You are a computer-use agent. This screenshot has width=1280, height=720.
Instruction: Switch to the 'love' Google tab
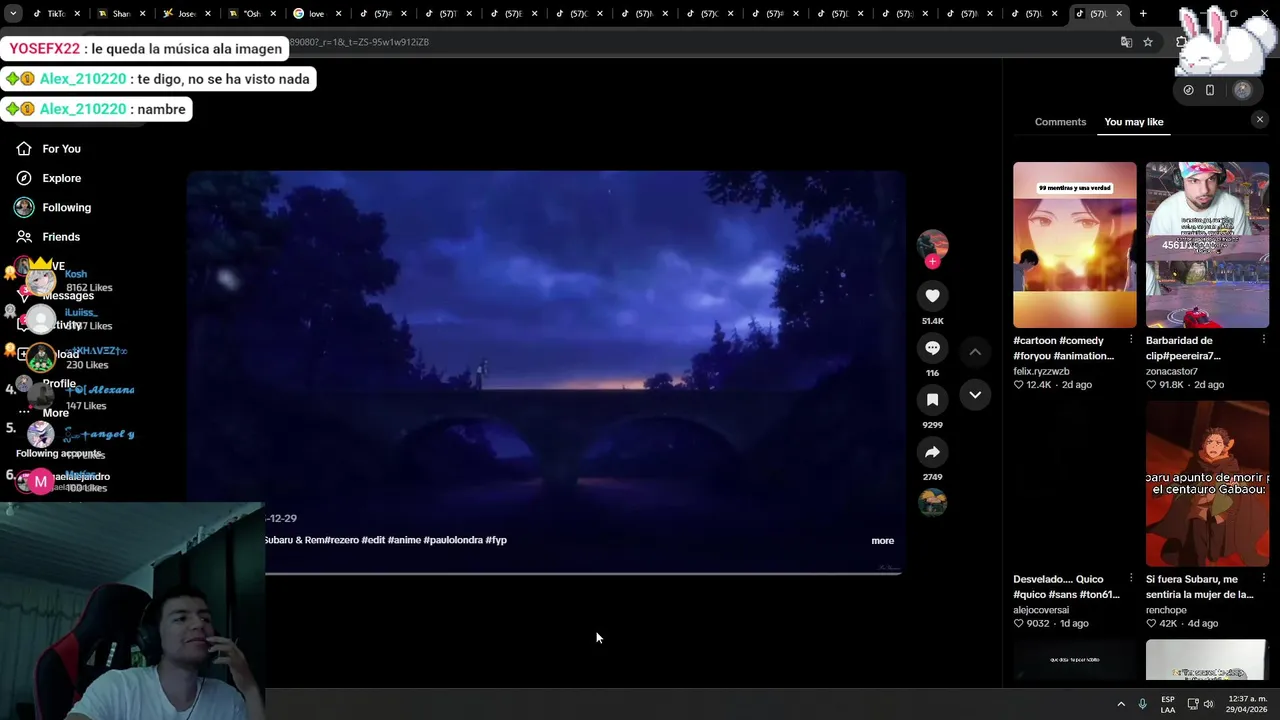(317, 14)
